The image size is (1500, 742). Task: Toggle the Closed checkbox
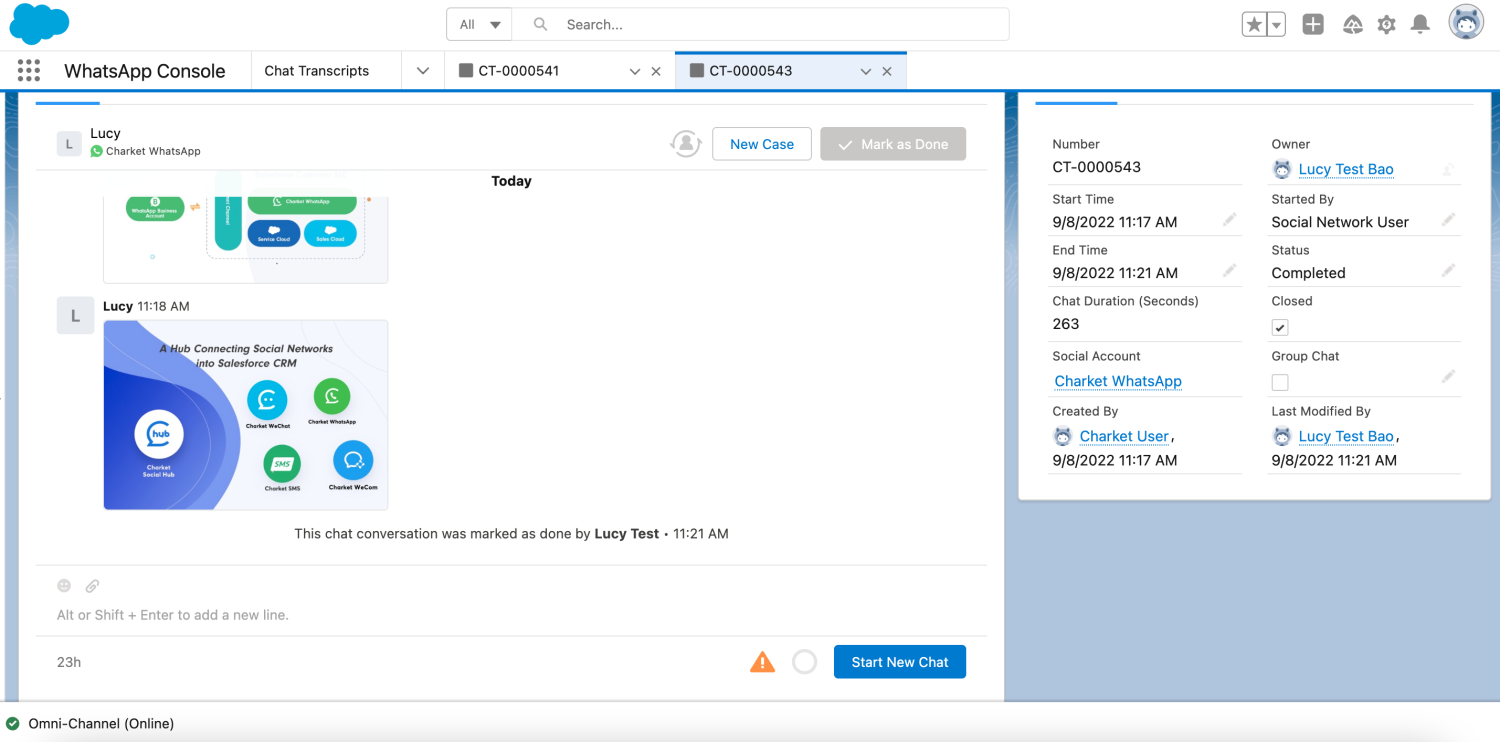[x=1280, y=327]
